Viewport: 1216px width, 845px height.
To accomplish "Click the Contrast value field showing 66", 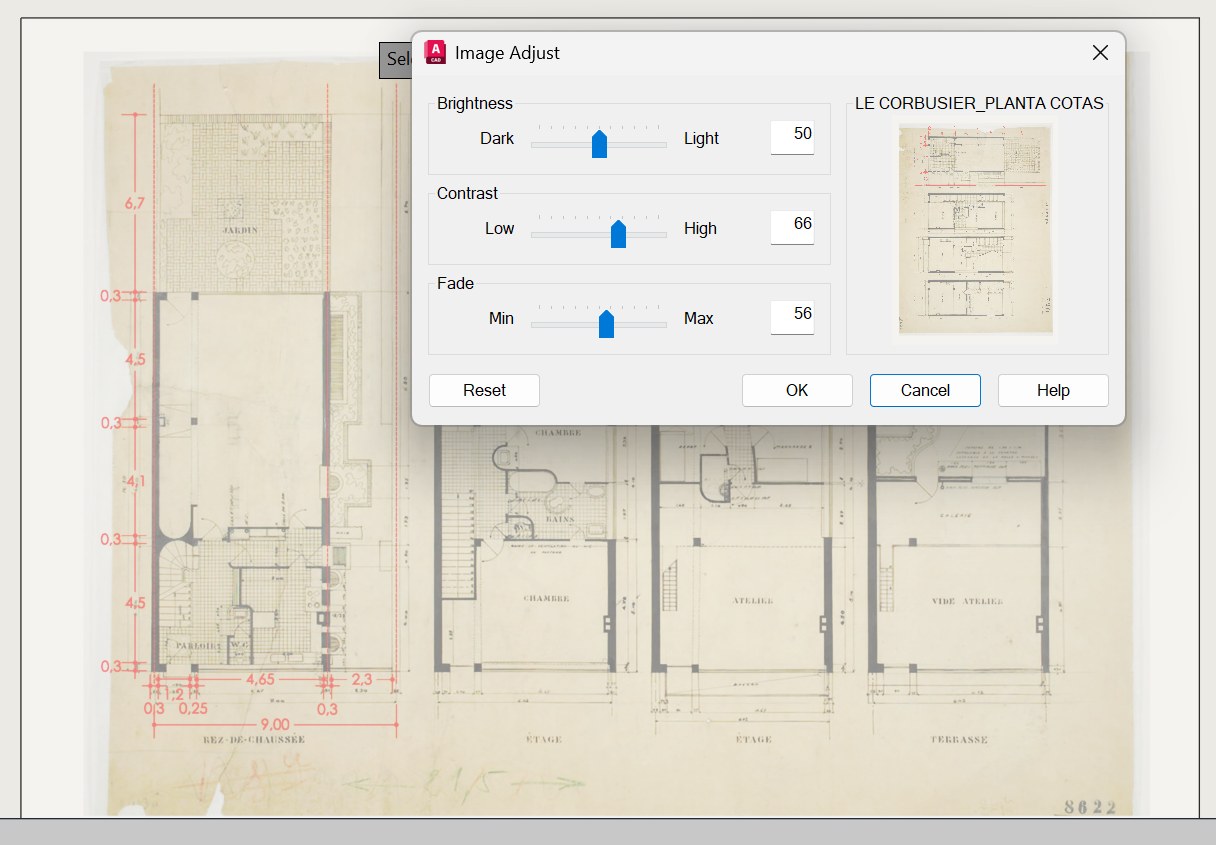I will 792,227.
